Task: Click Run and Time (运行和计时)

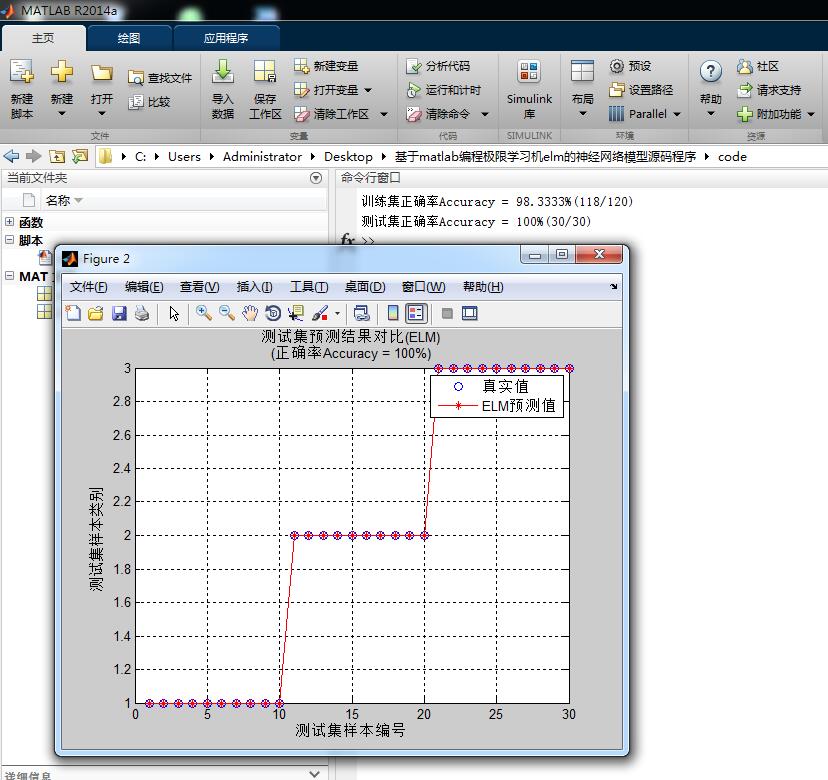Action: click(x=444, y=90)
